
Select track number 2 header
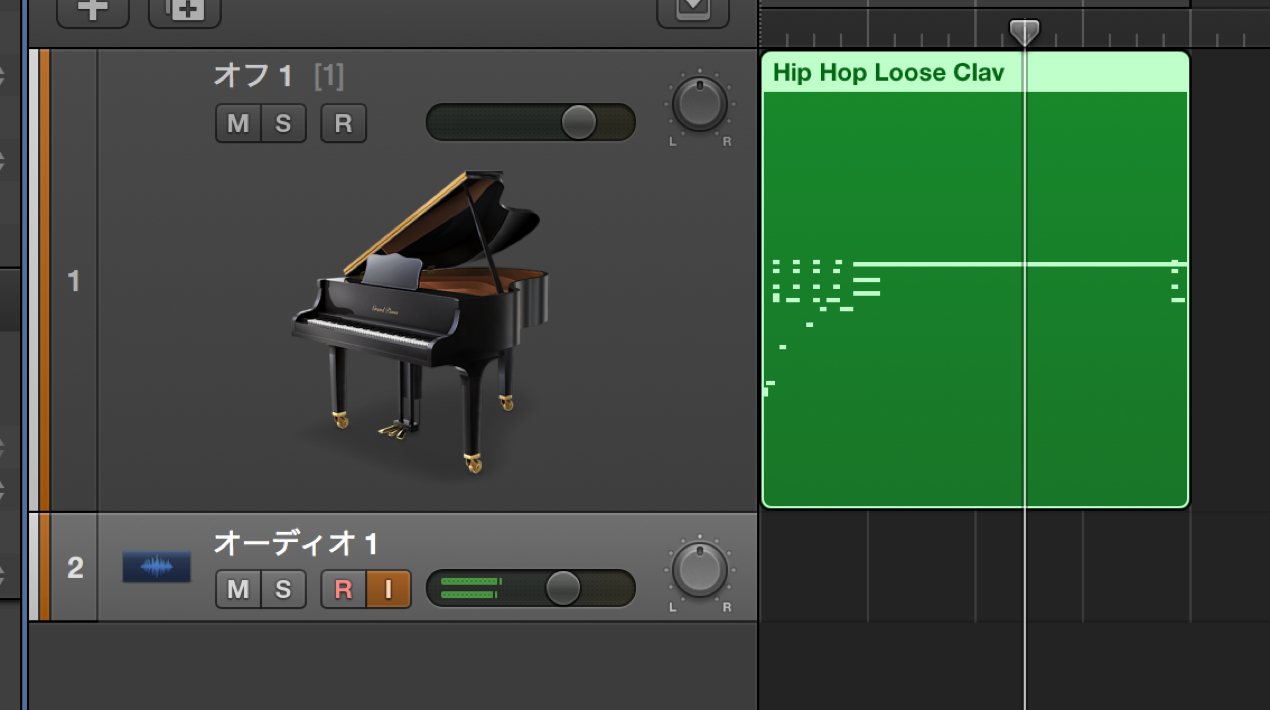pyautogui.click(x=75, y=568)
